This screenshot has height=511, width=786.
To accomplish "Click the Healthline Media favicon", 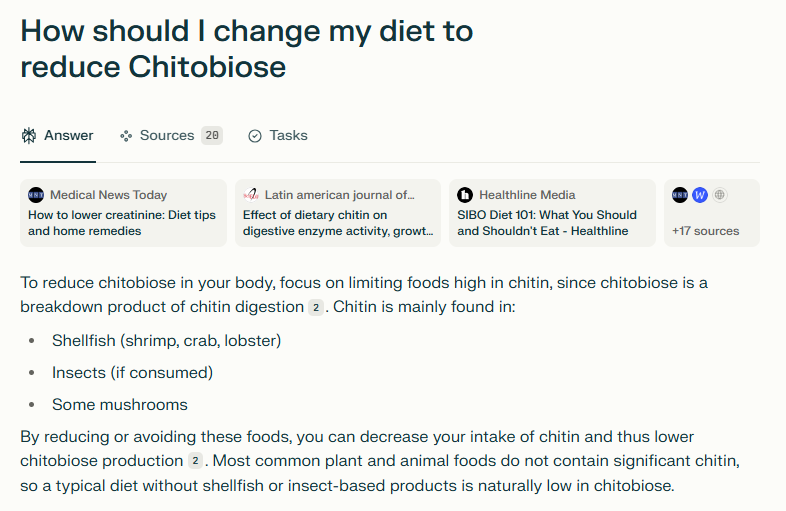I will point(465,195).
